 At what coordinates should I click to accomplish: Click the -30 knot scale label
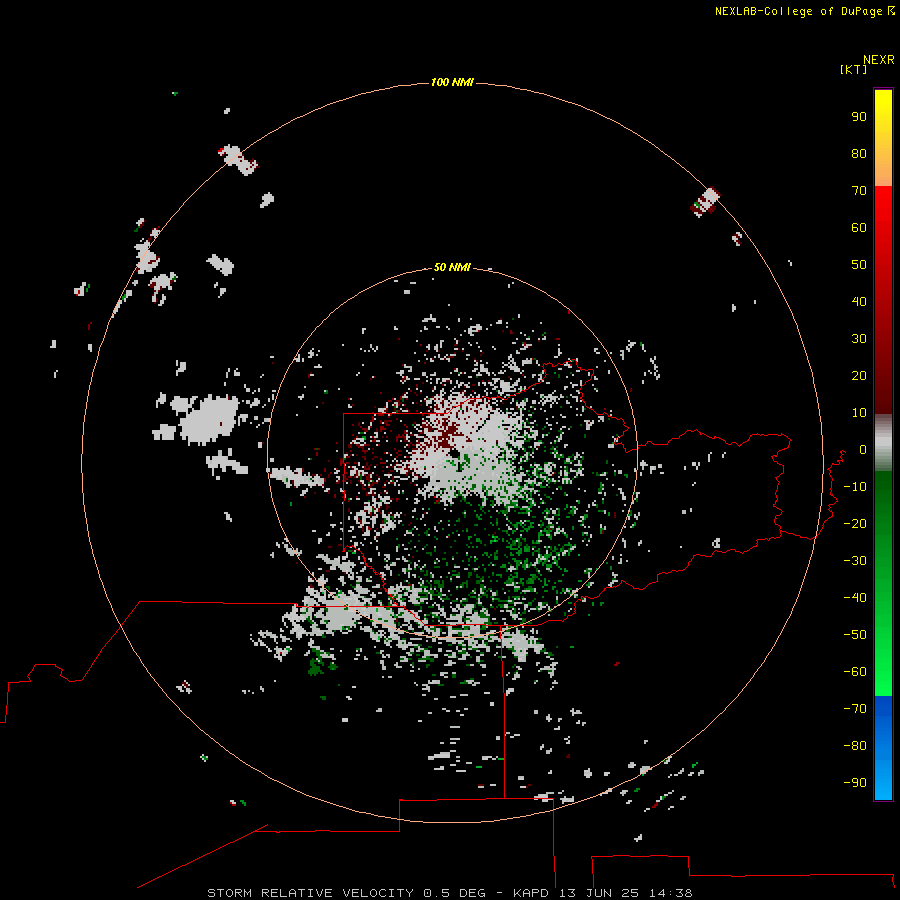click(855, 561)
